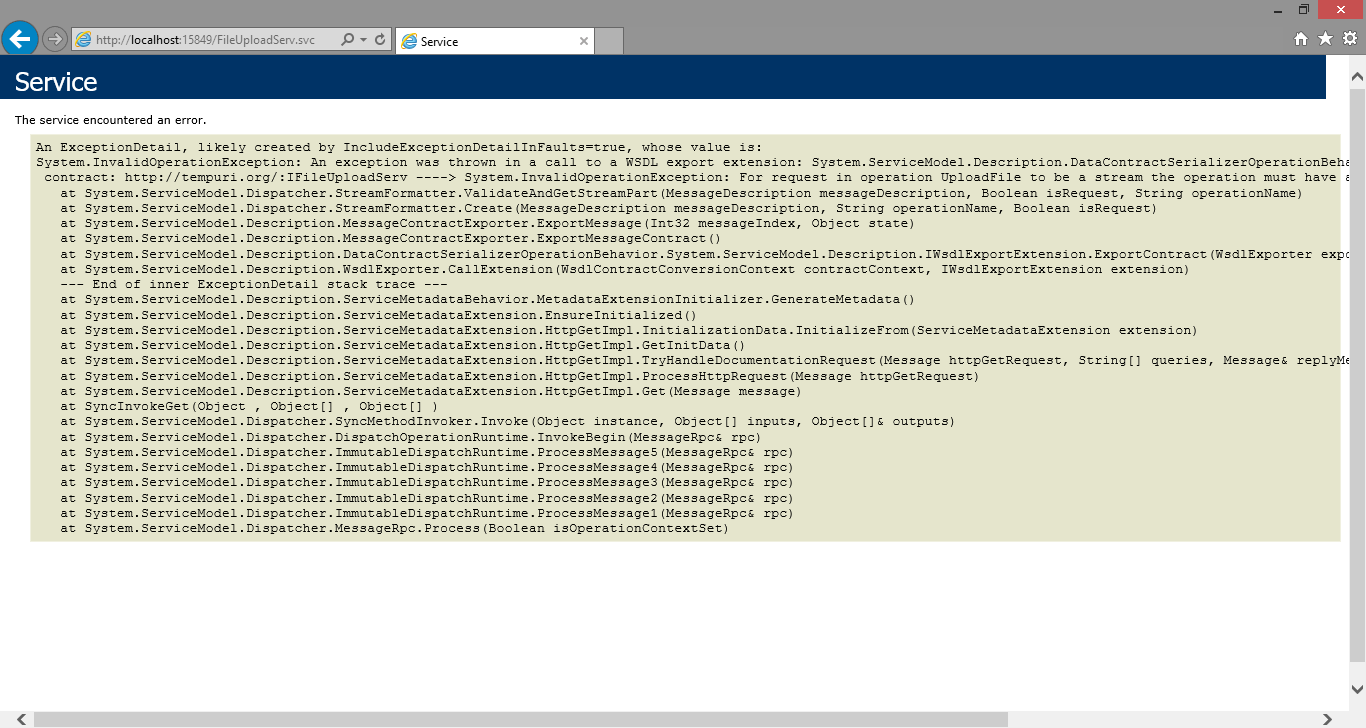
Task: Open a new blank tab
Action: [609, 41]
